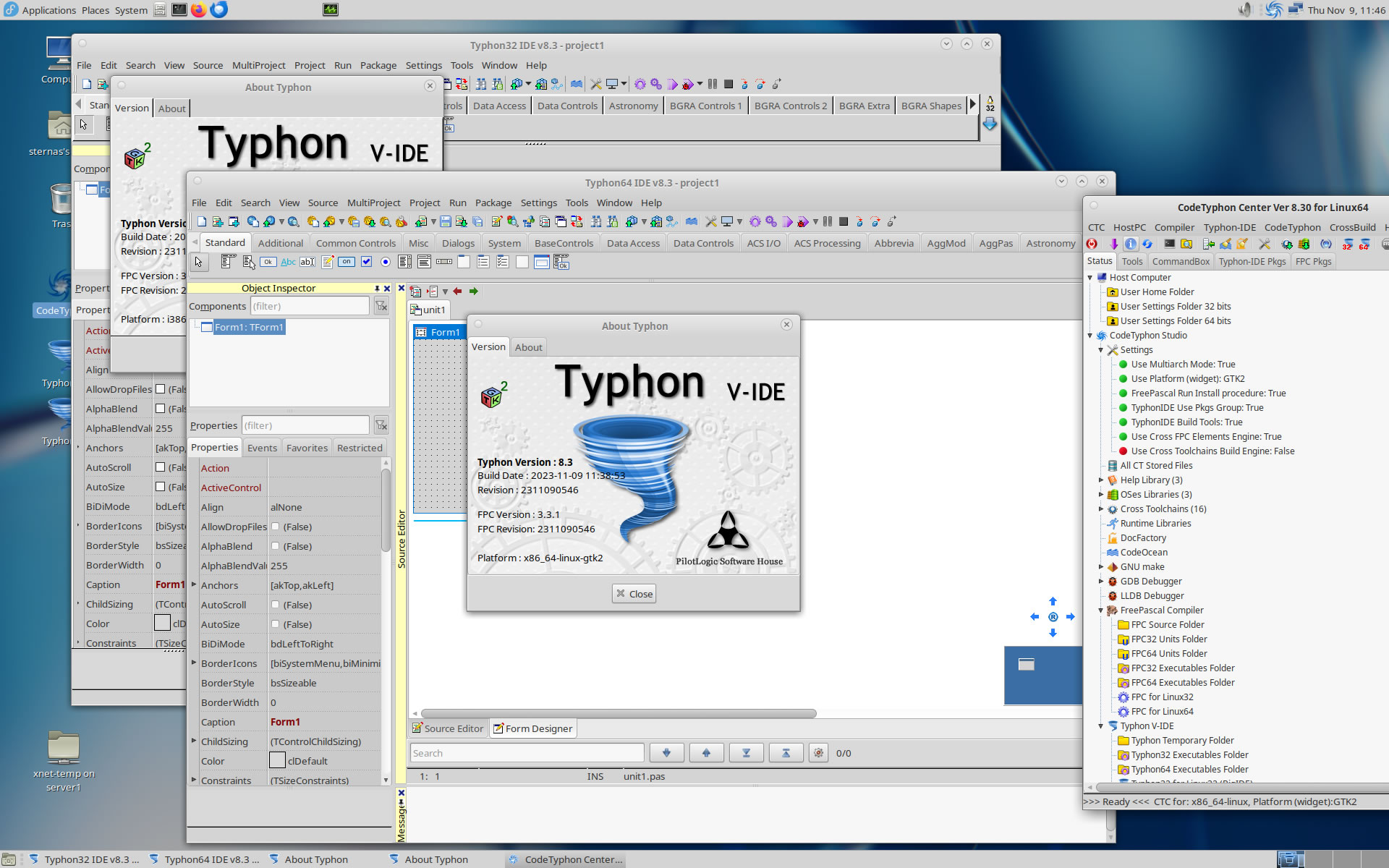Expand Anchors property in Typhon64 inspector

coord(193,584)
